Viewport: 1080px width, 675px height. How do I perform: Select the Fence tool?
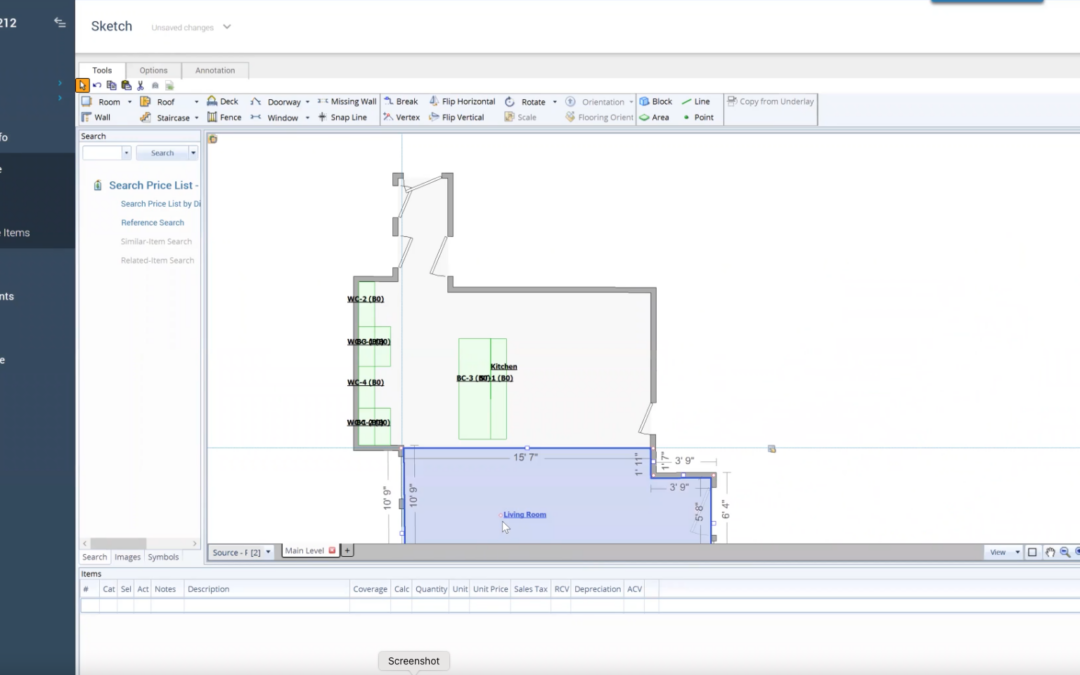pyautogui.click(x=224, y=117)
